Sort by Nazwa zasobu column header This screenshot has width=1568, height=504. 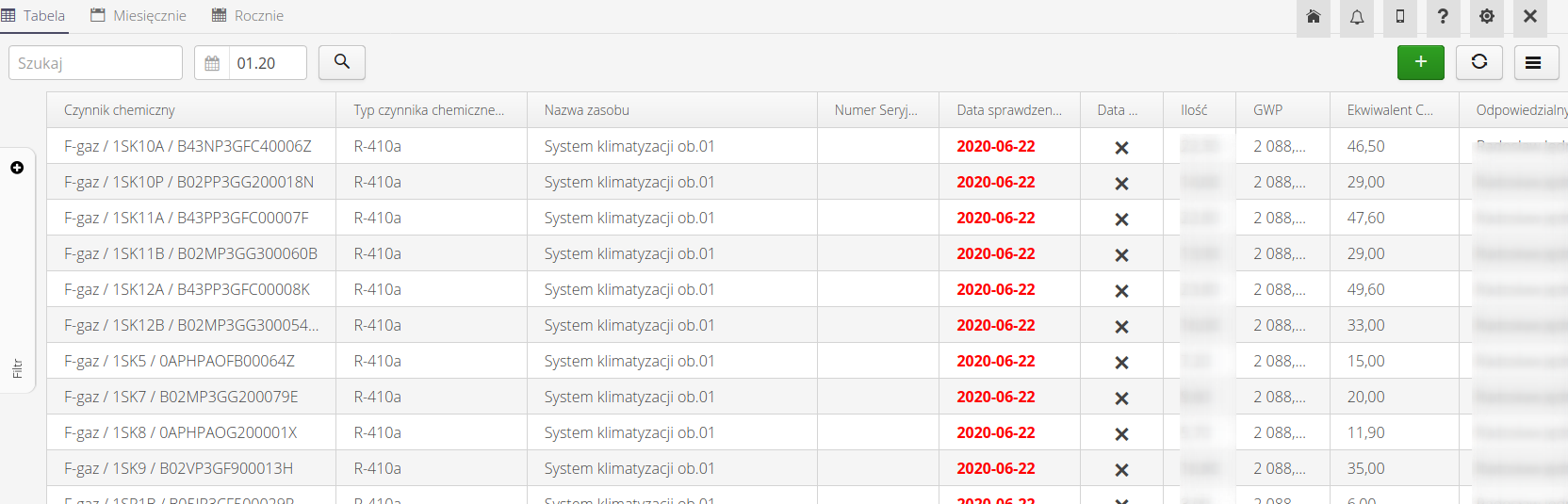[x=586, y=110]
